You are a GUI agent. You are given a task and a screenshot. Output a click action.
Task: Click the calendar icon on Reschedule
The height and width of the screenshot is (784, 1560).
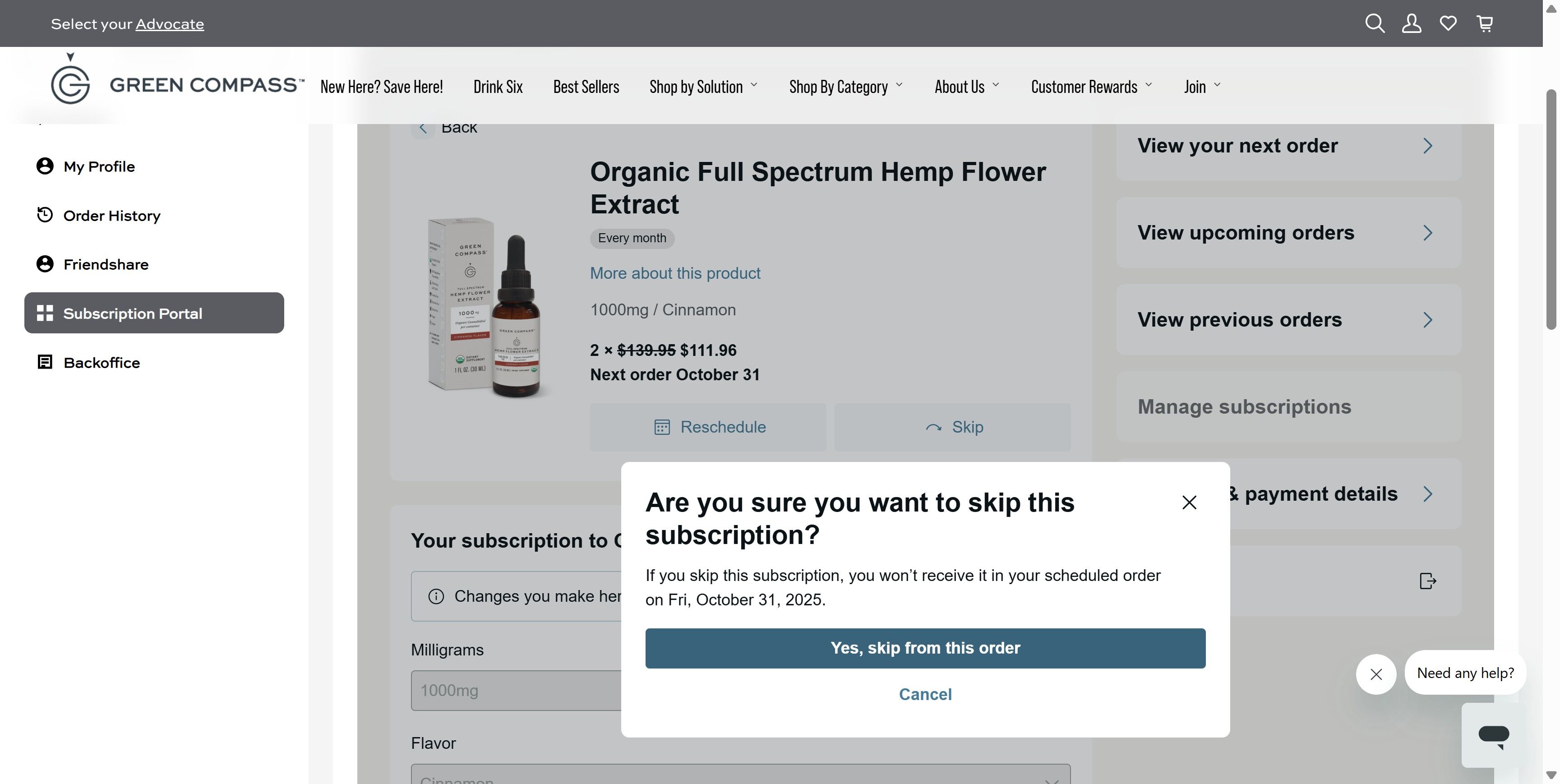tap(662, 427)
